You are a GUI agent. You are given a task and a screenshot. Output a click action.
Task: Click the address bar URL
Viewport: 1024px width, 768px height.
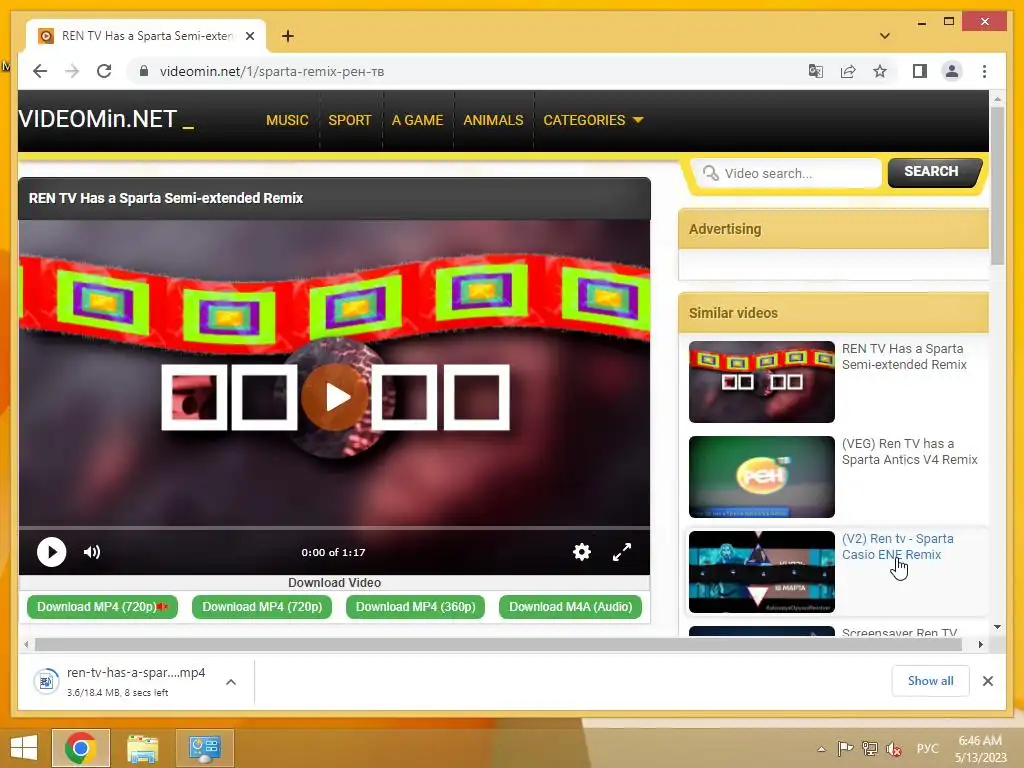[x=272, y=71]
